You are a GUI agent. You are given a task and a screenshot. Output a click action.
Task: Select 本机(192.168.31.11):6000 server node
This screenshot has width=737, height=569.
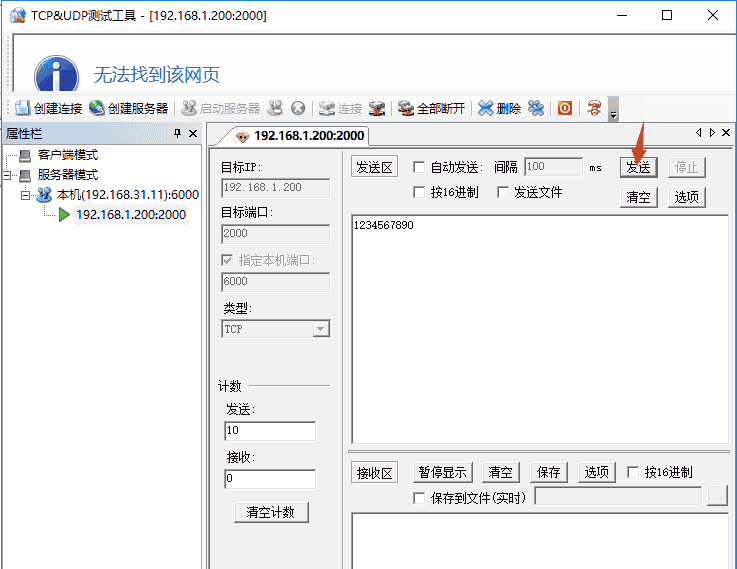[127, 195]
